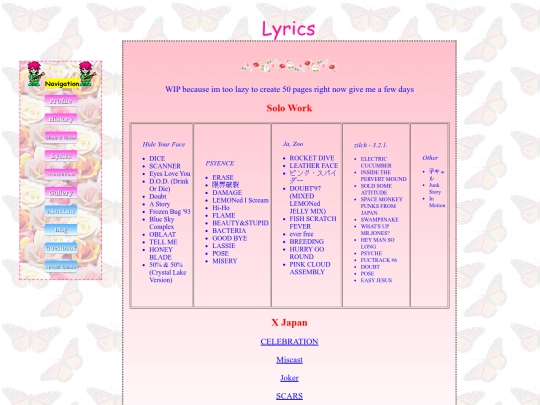Click FLAME song entry
Screen dimensions: 540x405
(224, 215)
